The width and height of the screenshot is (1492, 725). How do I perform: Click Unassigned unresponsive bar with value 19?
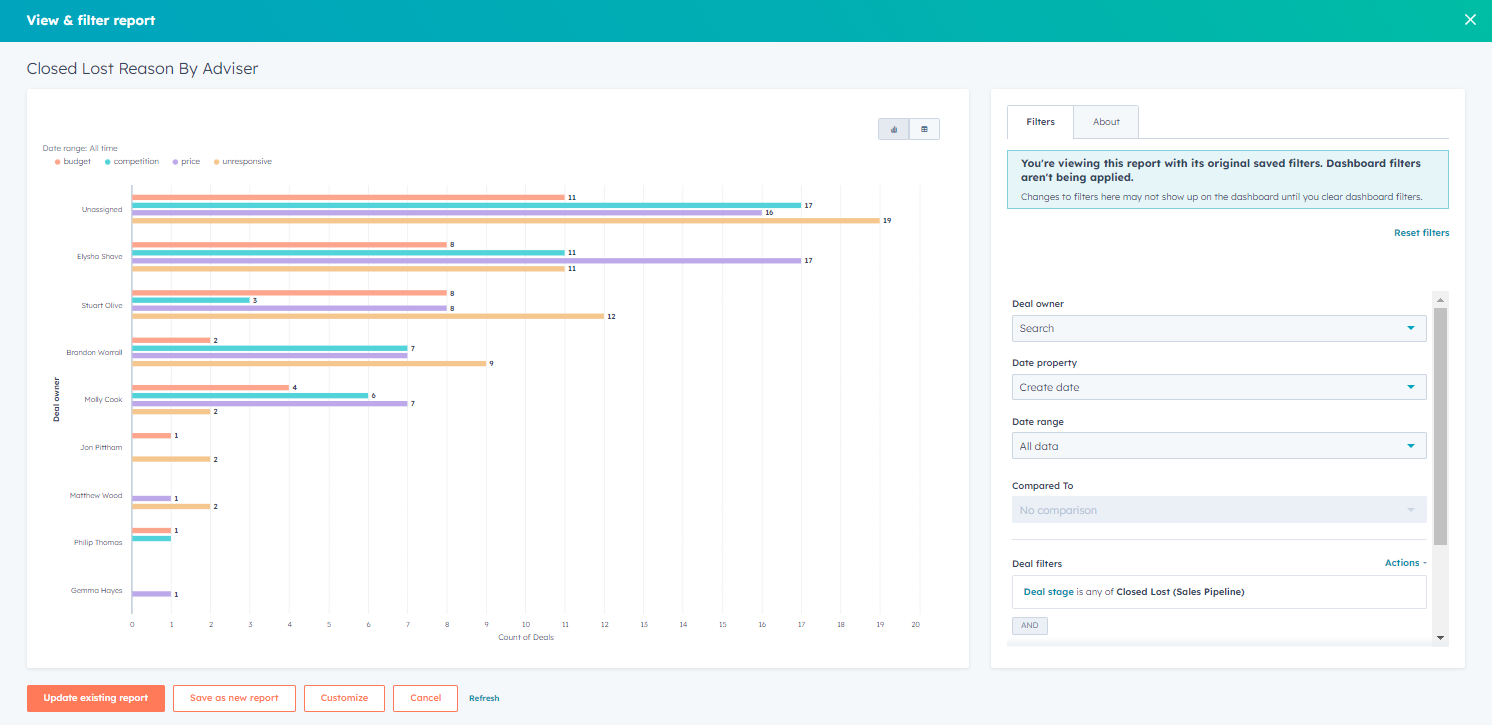pyautogui.click(x=505, y=221)
